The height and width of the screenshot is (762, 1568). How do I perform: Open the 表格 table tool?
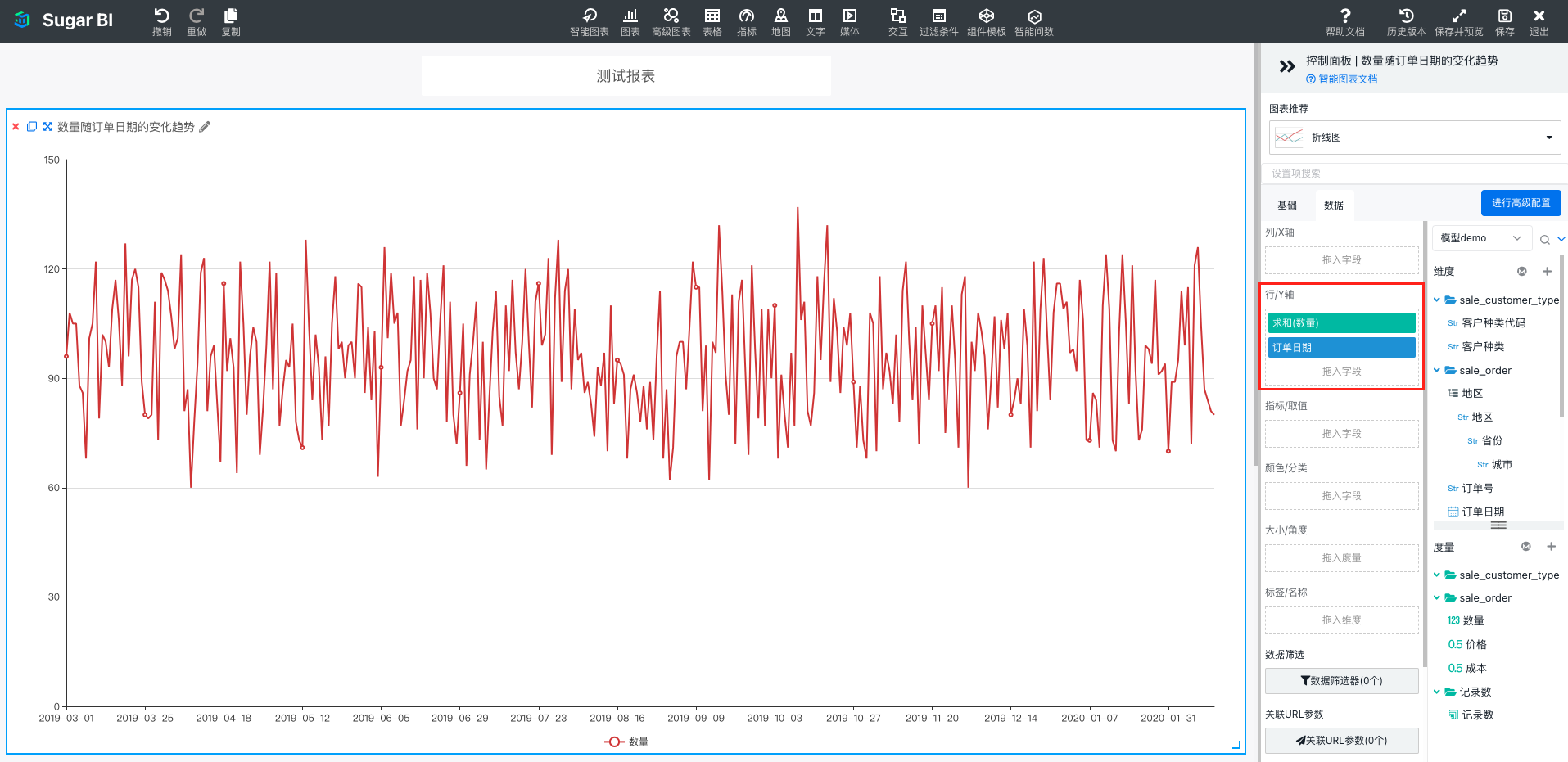tap(712, 21)
